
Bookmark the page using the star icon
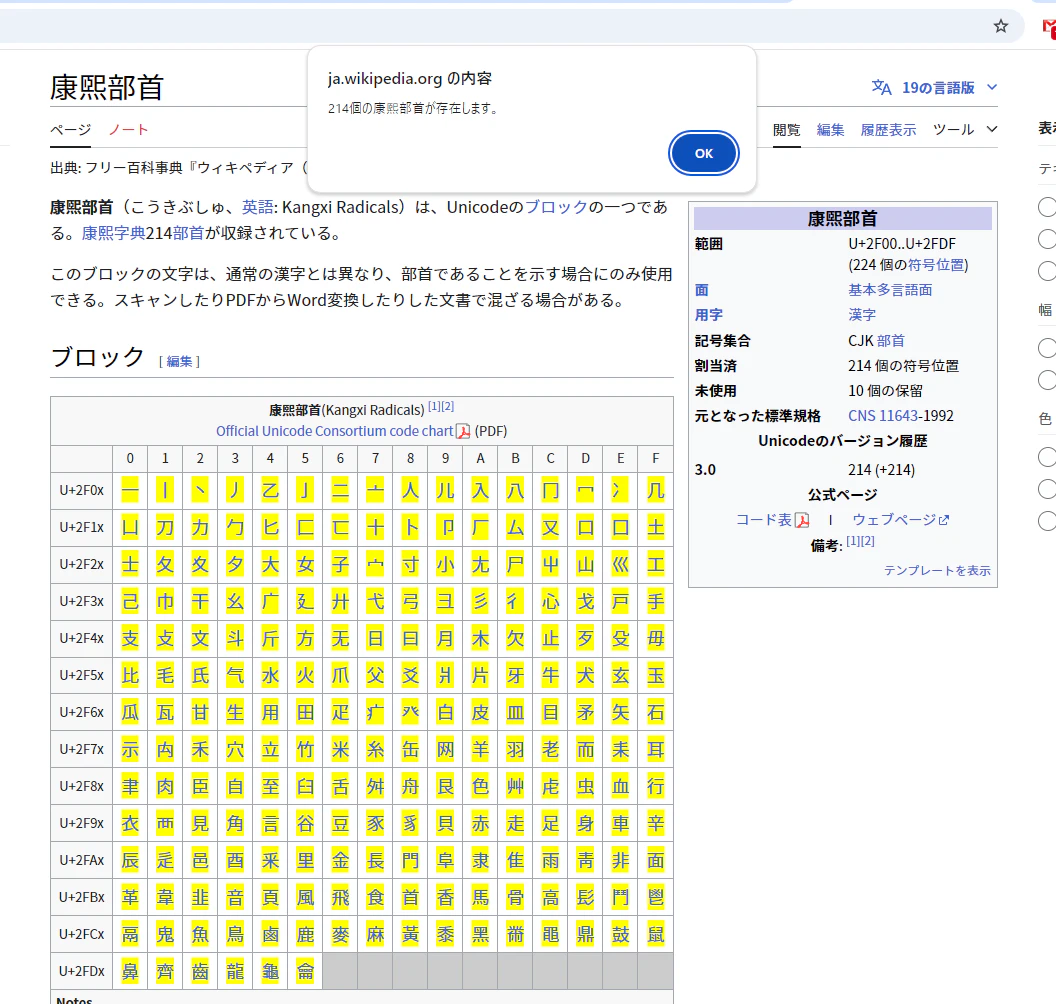1000,27
